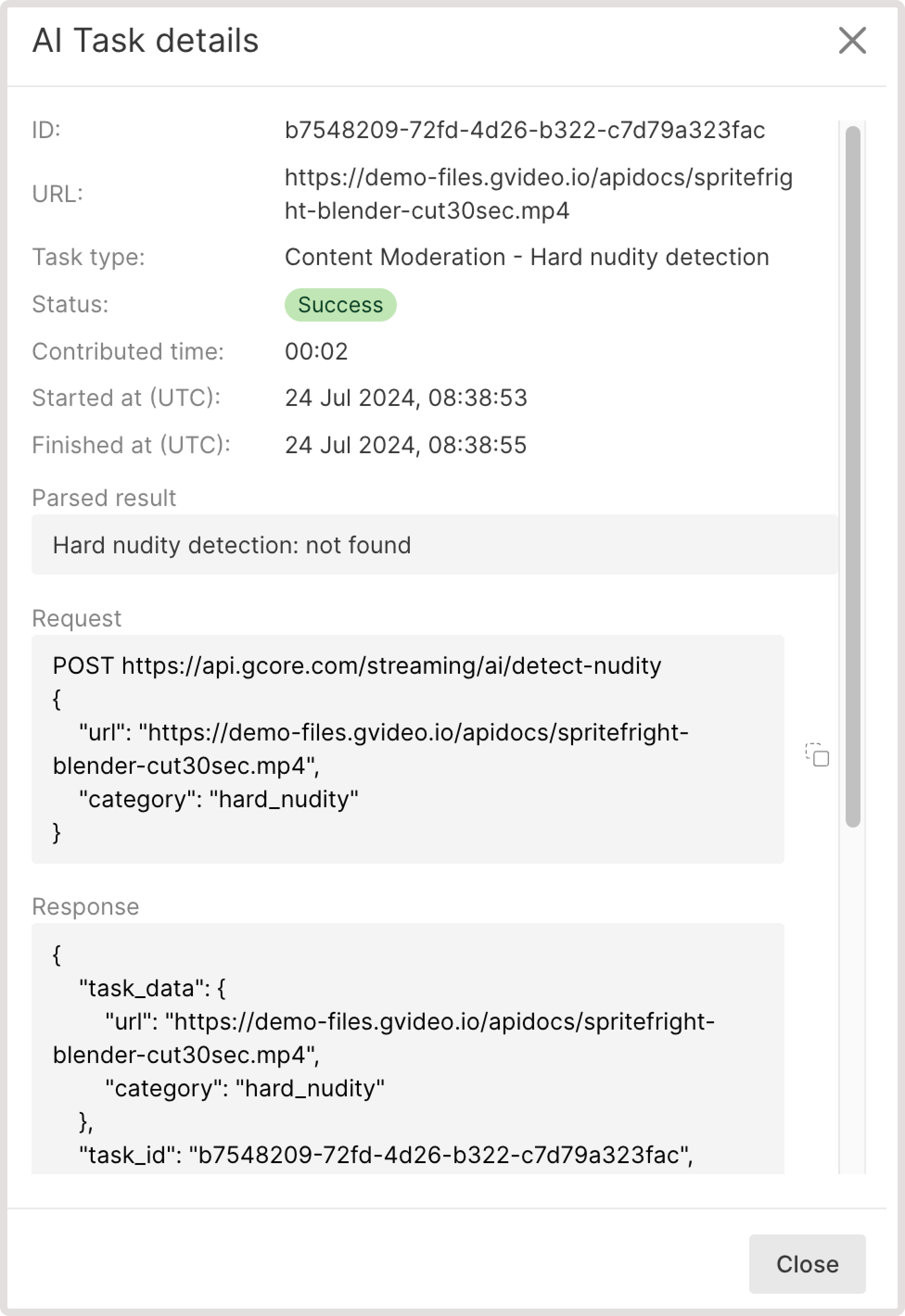Open the spritefright-blender-cut30sec.mp4 URL

(539, 193)
